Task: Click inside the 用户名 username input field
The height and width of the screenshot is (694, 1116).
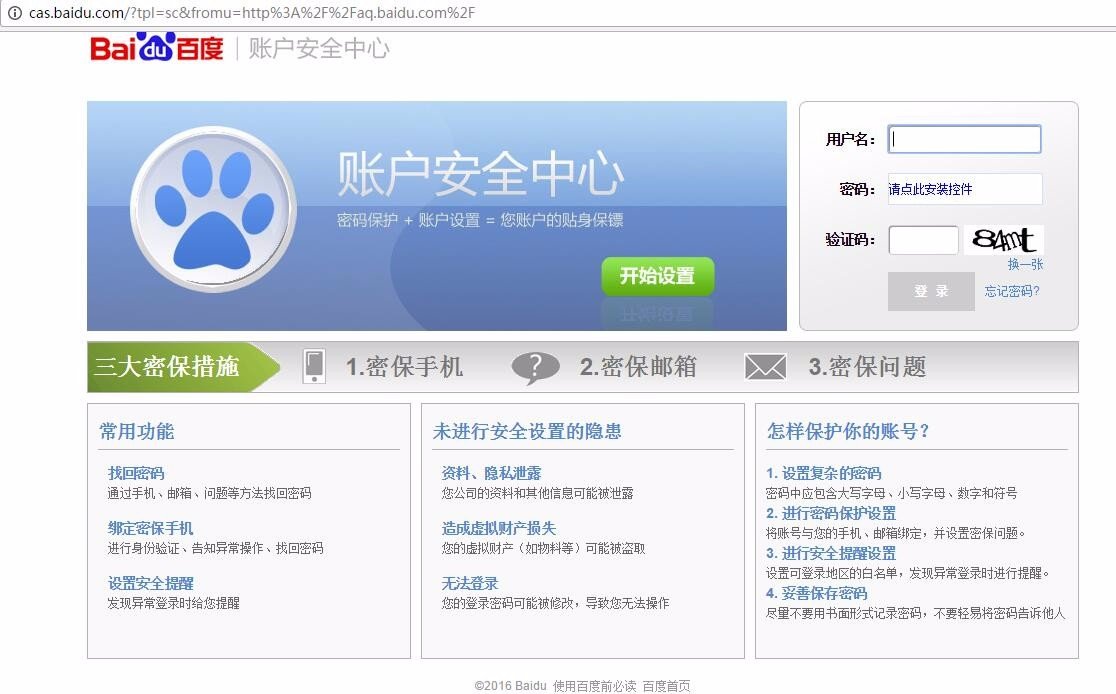Action: (963, 139)
